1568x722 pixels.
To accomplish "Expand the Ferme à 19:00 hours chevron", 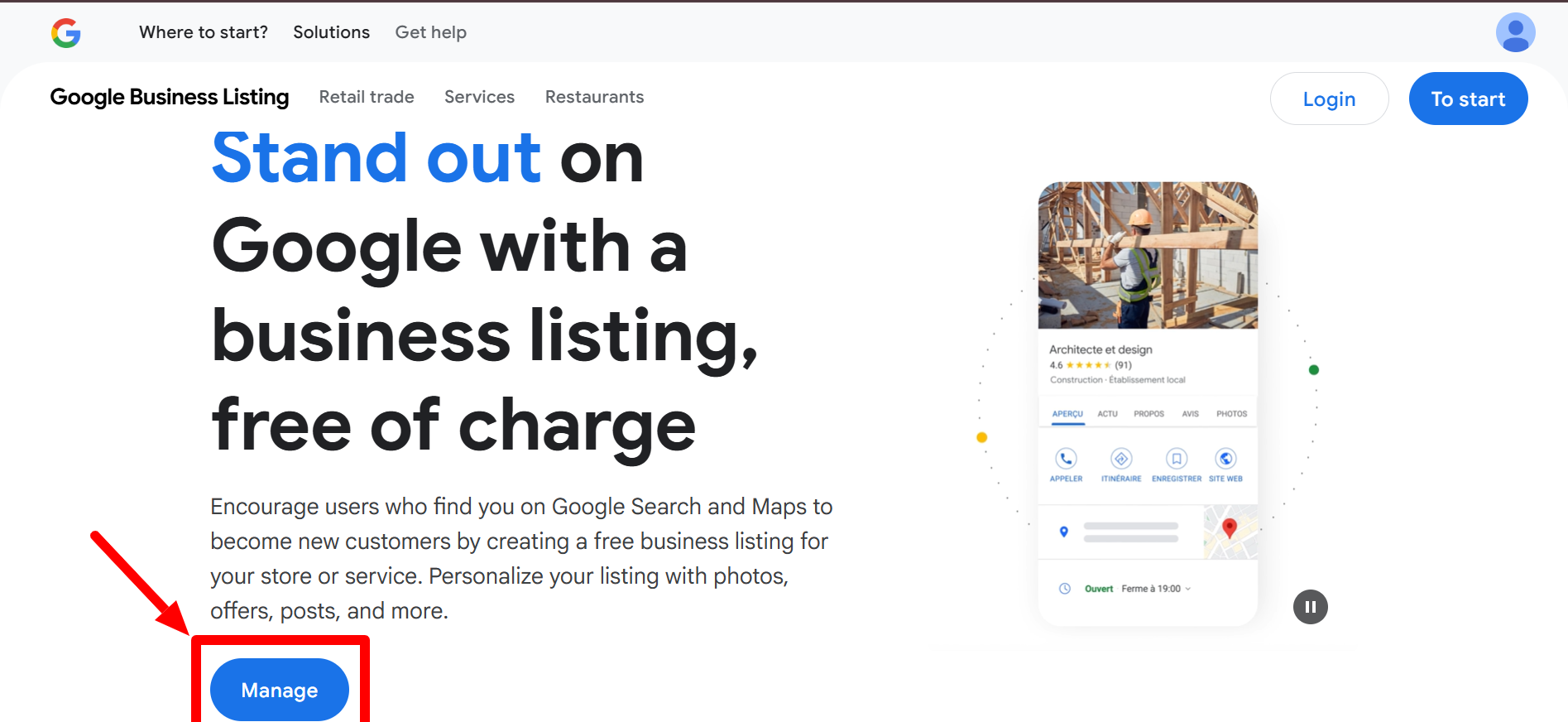I will [1188, 589].
